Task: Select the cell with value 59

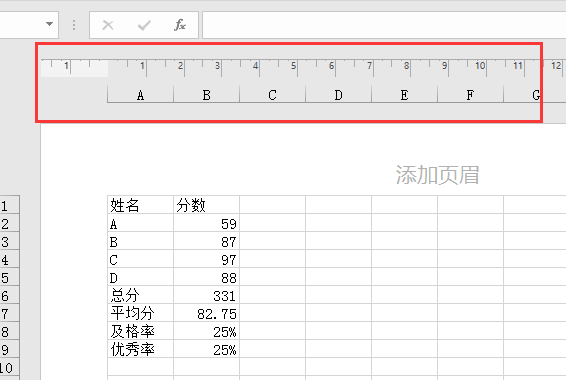Action: pos(206,223)
